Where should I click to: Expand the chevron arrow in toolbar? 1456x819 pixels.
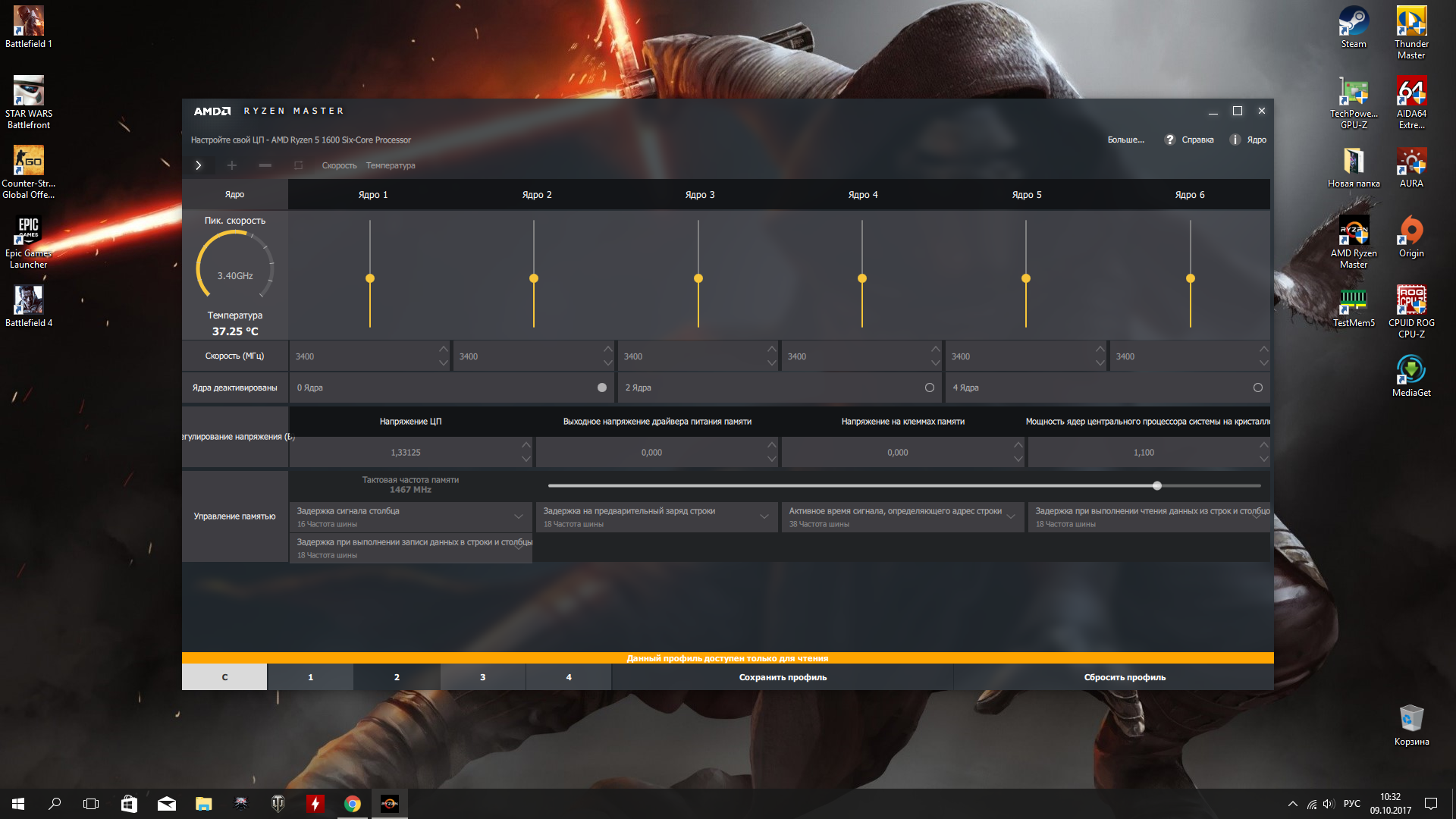coord(199,165)
